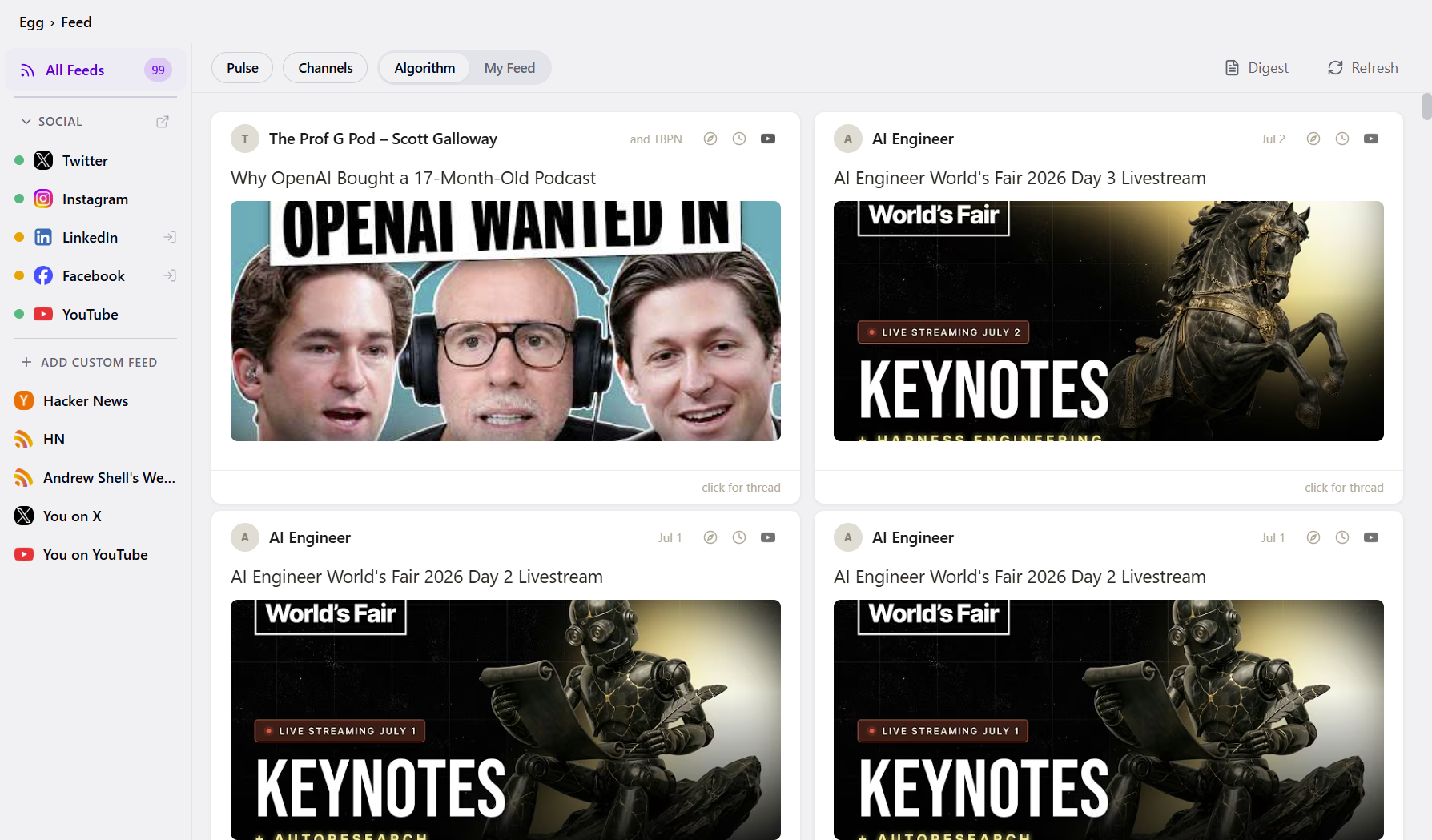Screen dimensions: 1432x840
Task: Click Feed in the breadcrumb
Action: pyautogui.click(x=76, y=22)
